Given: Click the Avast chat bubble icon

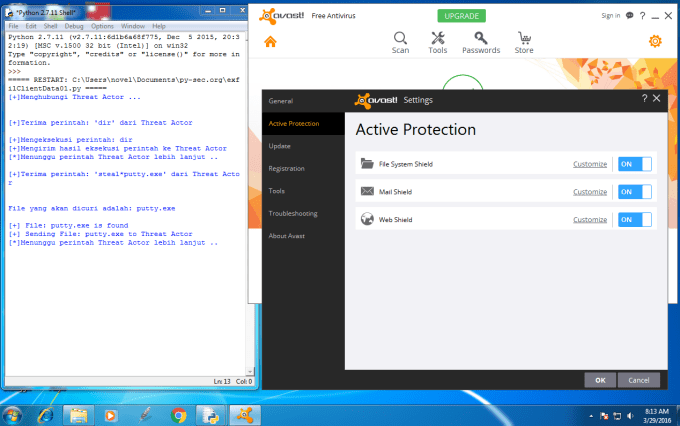Looking at the screenshot, I should [x=629, y=16].
